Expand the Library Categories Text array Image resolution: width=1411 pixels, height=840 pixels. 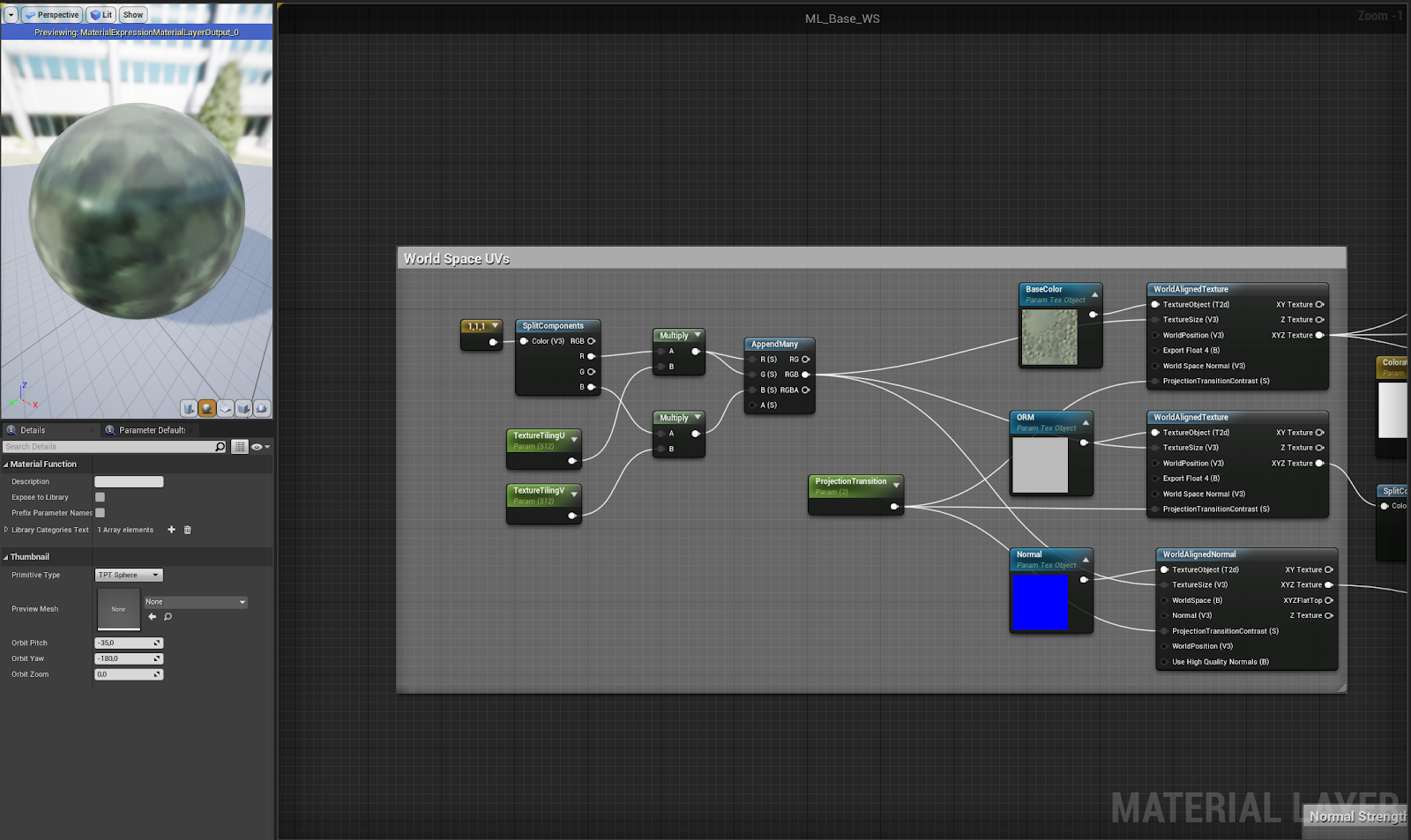point(6,530)
